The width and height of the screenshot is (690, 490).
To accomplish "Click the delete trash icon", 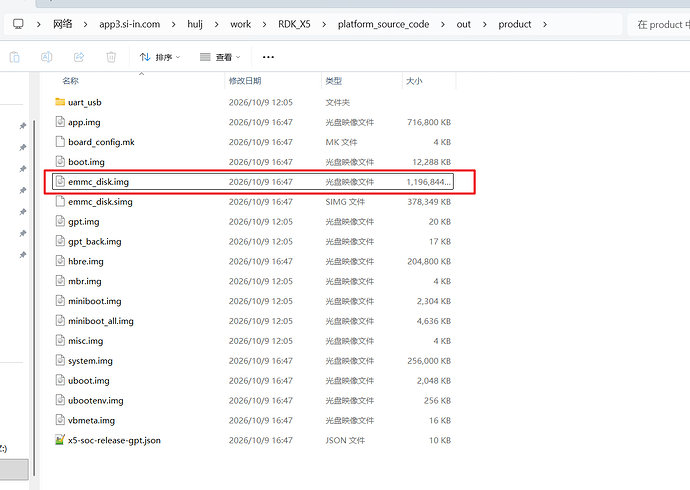I will tap(111, 57).
